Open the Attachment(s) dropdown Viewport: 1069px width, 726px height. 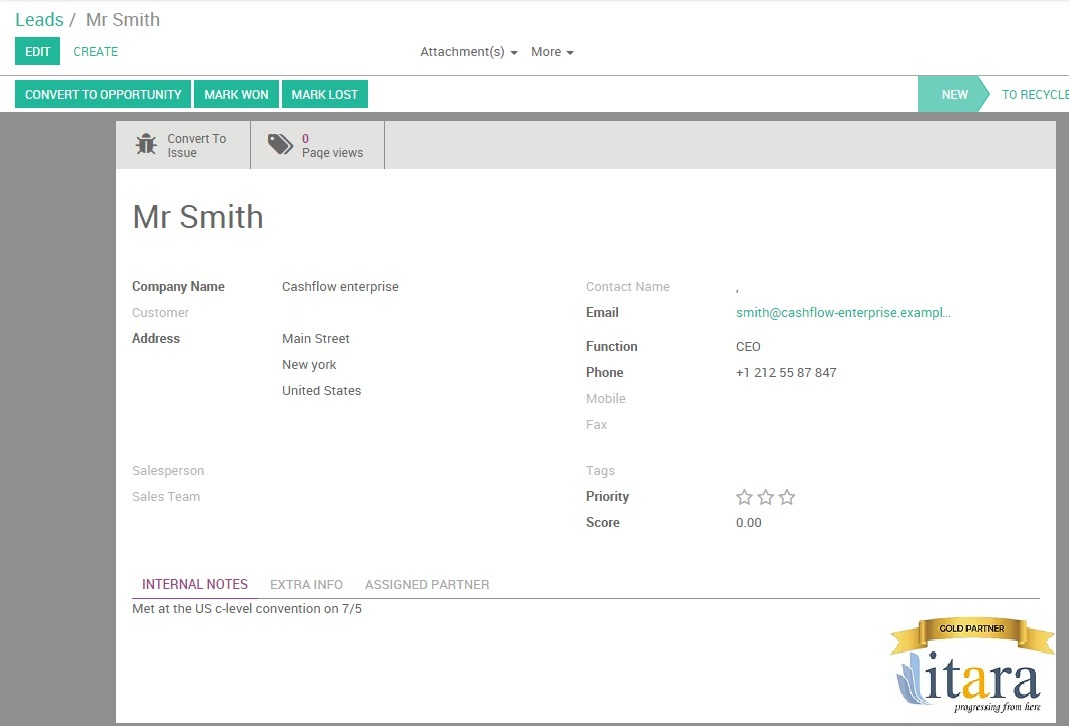coord(468,52)
